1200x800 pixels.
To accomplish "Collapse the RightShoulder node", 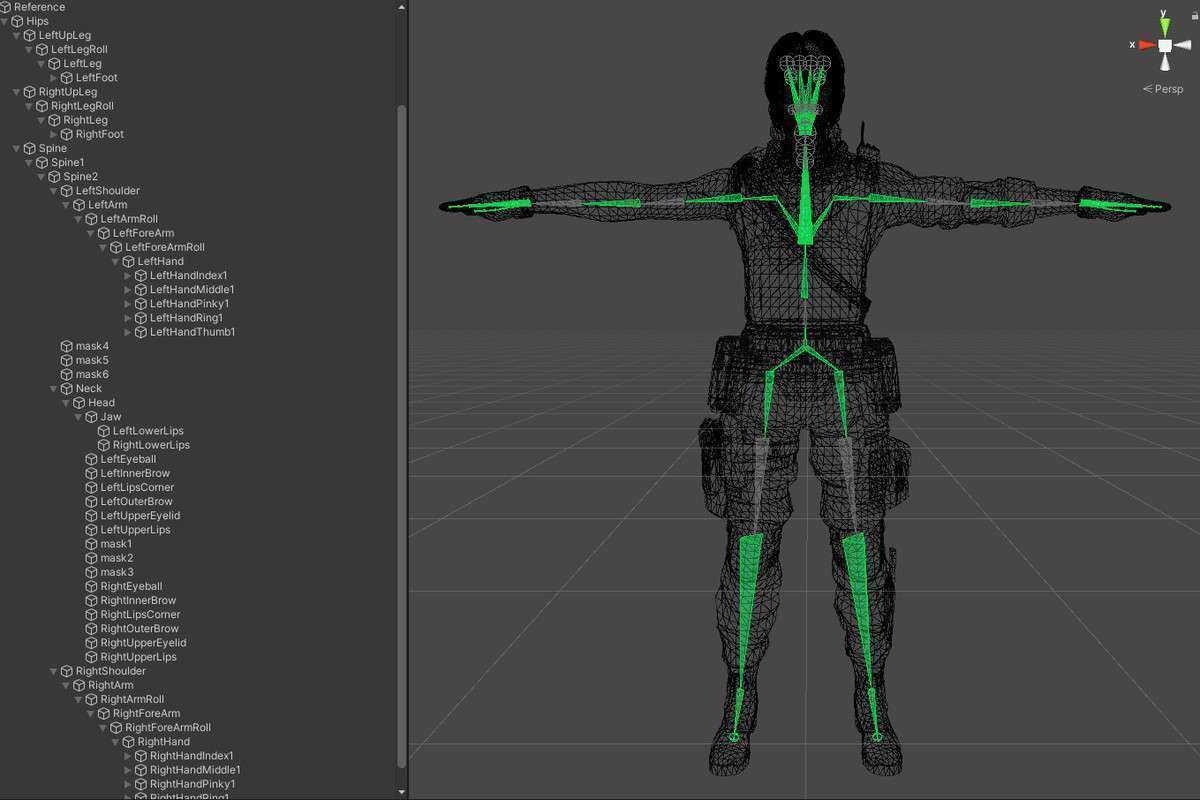I will [54, 671].
